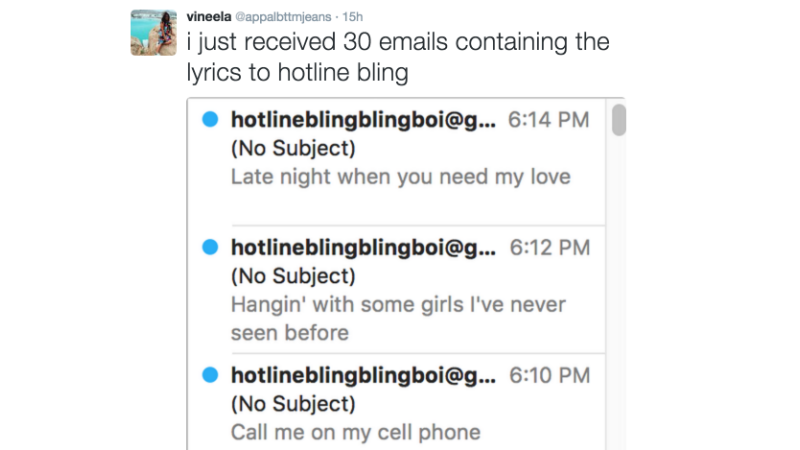
Task: Click the 6:14 PM time label
Action: pos(549,121)
